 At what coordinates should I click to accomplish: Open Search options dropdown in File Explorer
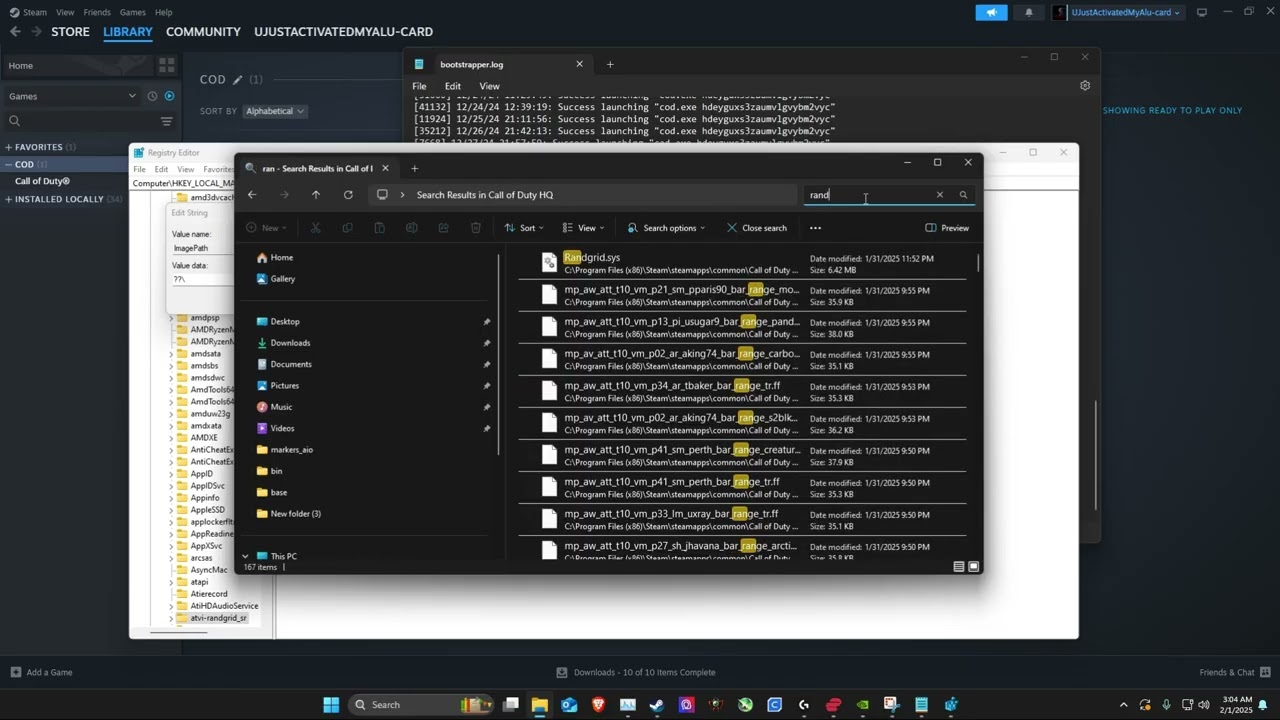click(x=666, y=228)
